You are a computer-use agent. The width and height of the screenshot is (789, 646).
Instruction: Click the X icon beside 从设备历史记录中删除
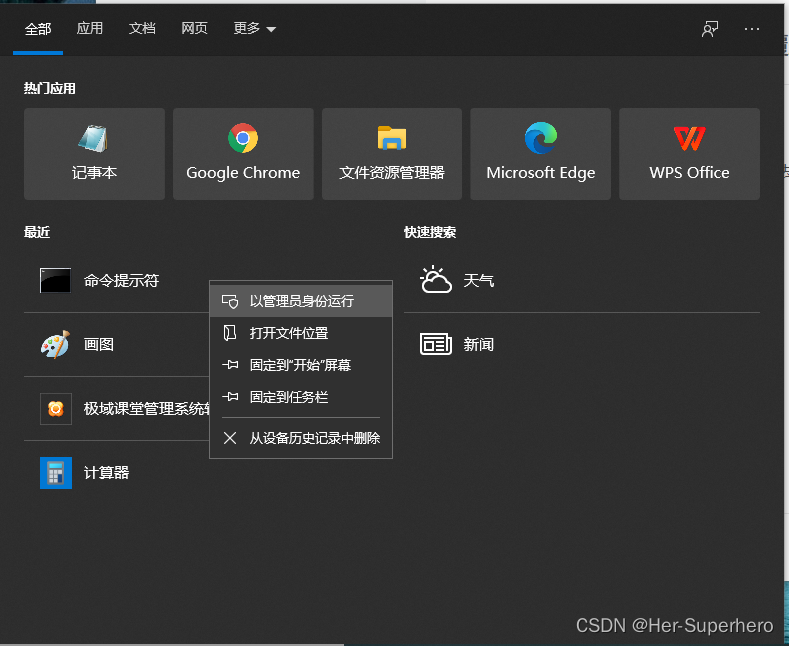click(230, 438)
